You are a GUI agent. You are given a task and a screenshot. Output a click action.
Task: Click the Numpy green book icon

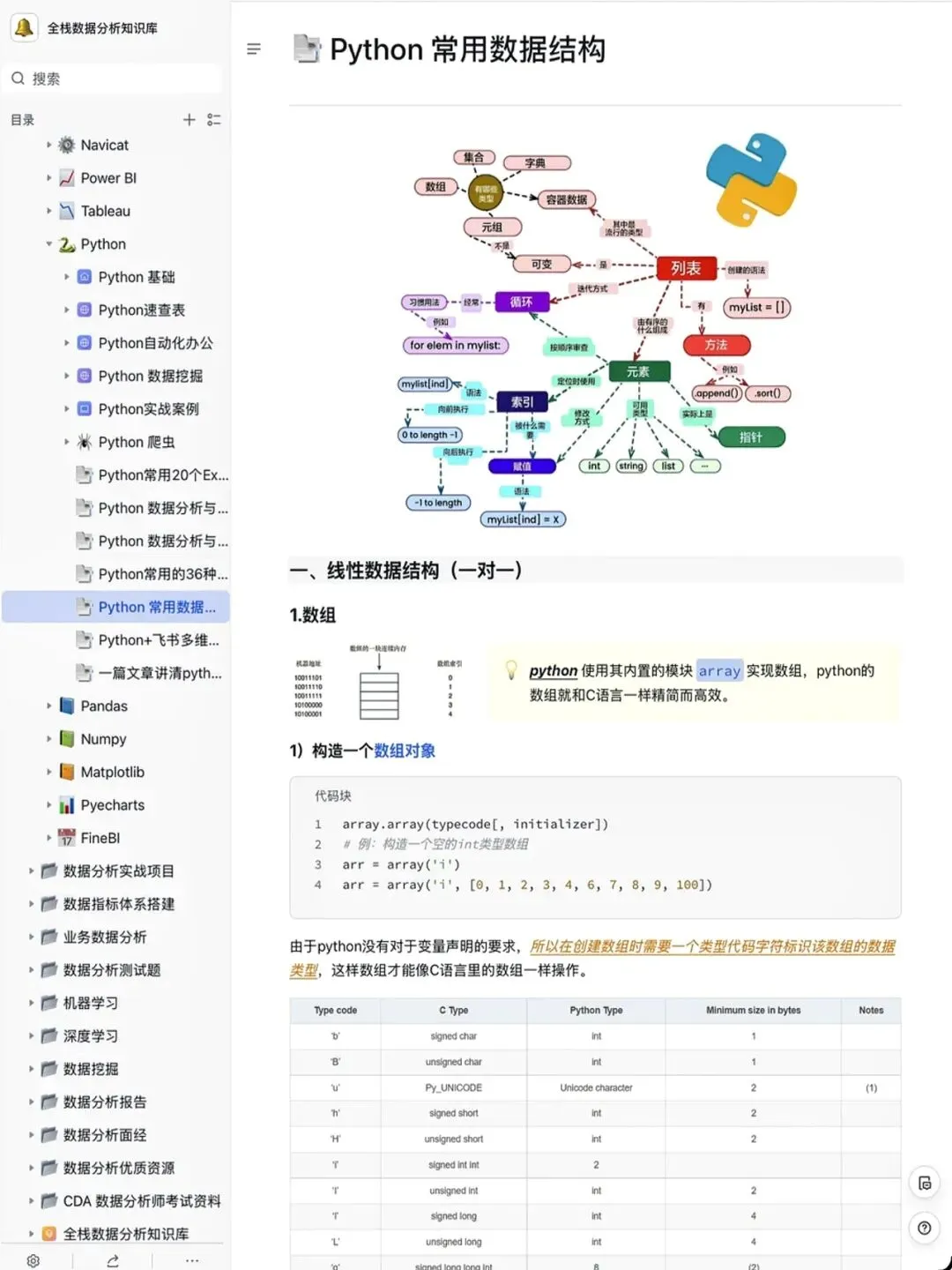(x=67, y=739)
